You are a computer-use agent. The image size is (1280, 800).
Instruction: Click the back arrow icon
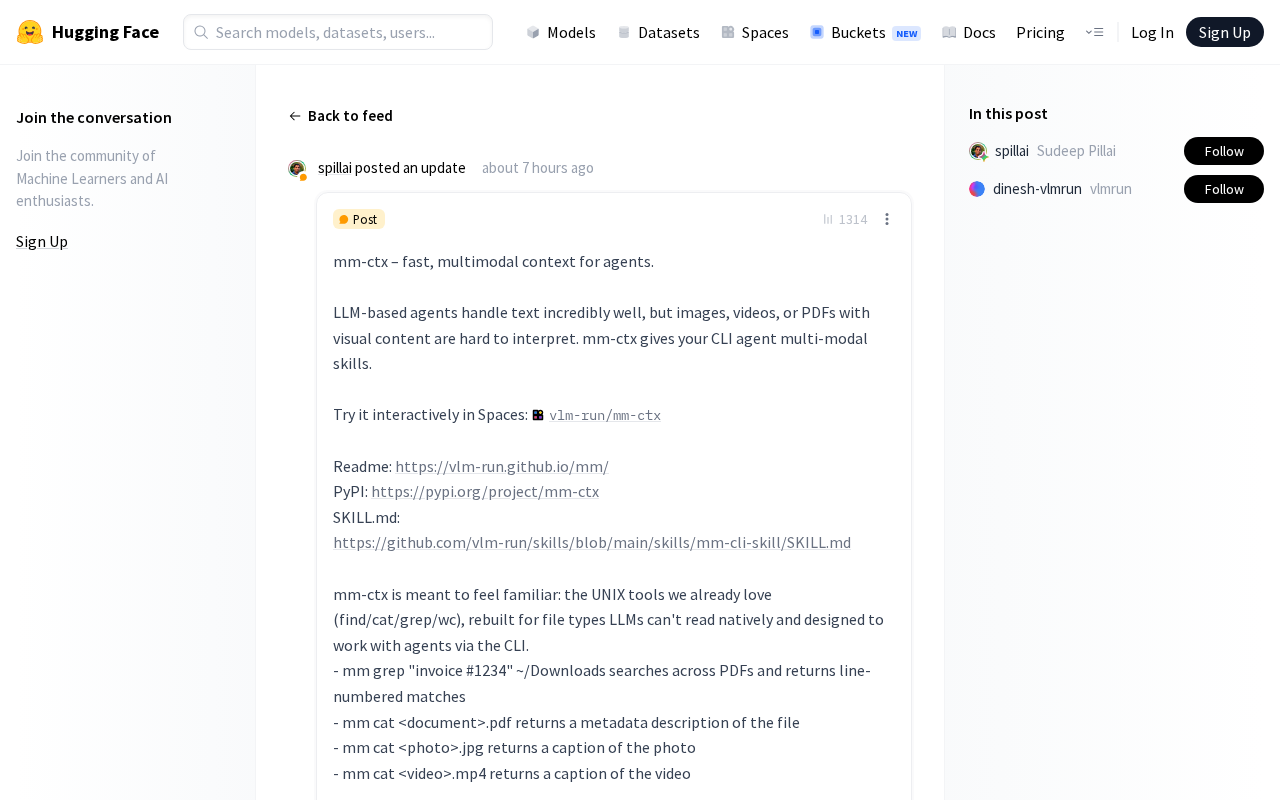coord(295,116)
